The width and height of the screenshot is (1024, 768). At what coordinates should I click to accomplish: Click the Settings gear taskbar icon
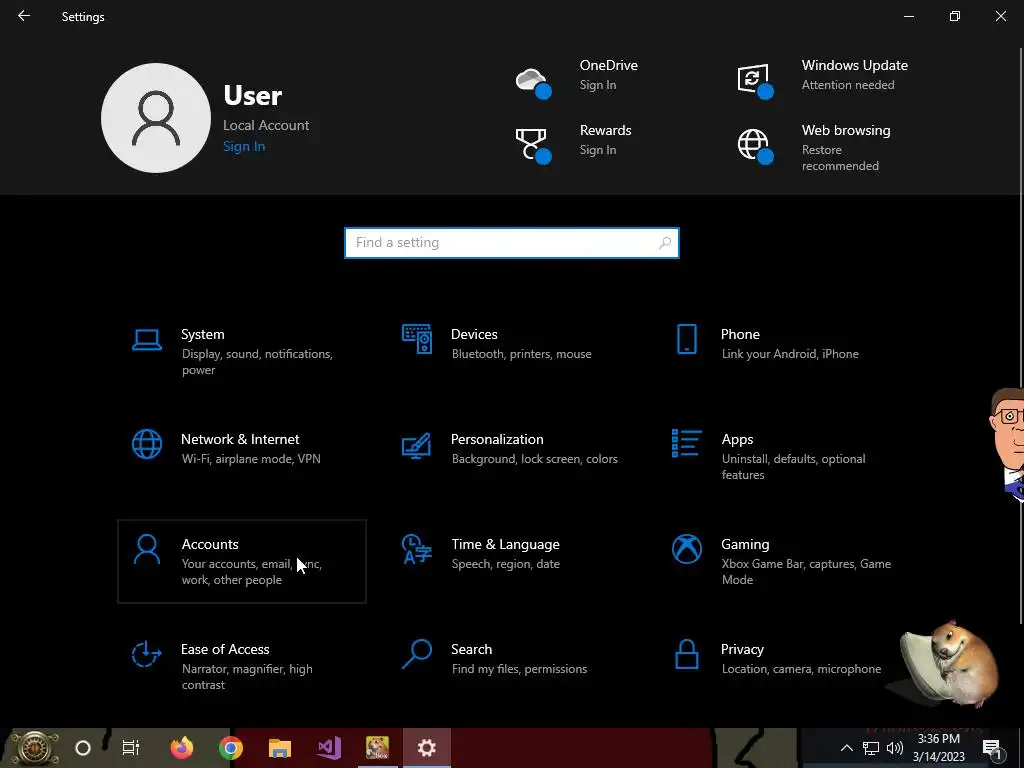426,748
